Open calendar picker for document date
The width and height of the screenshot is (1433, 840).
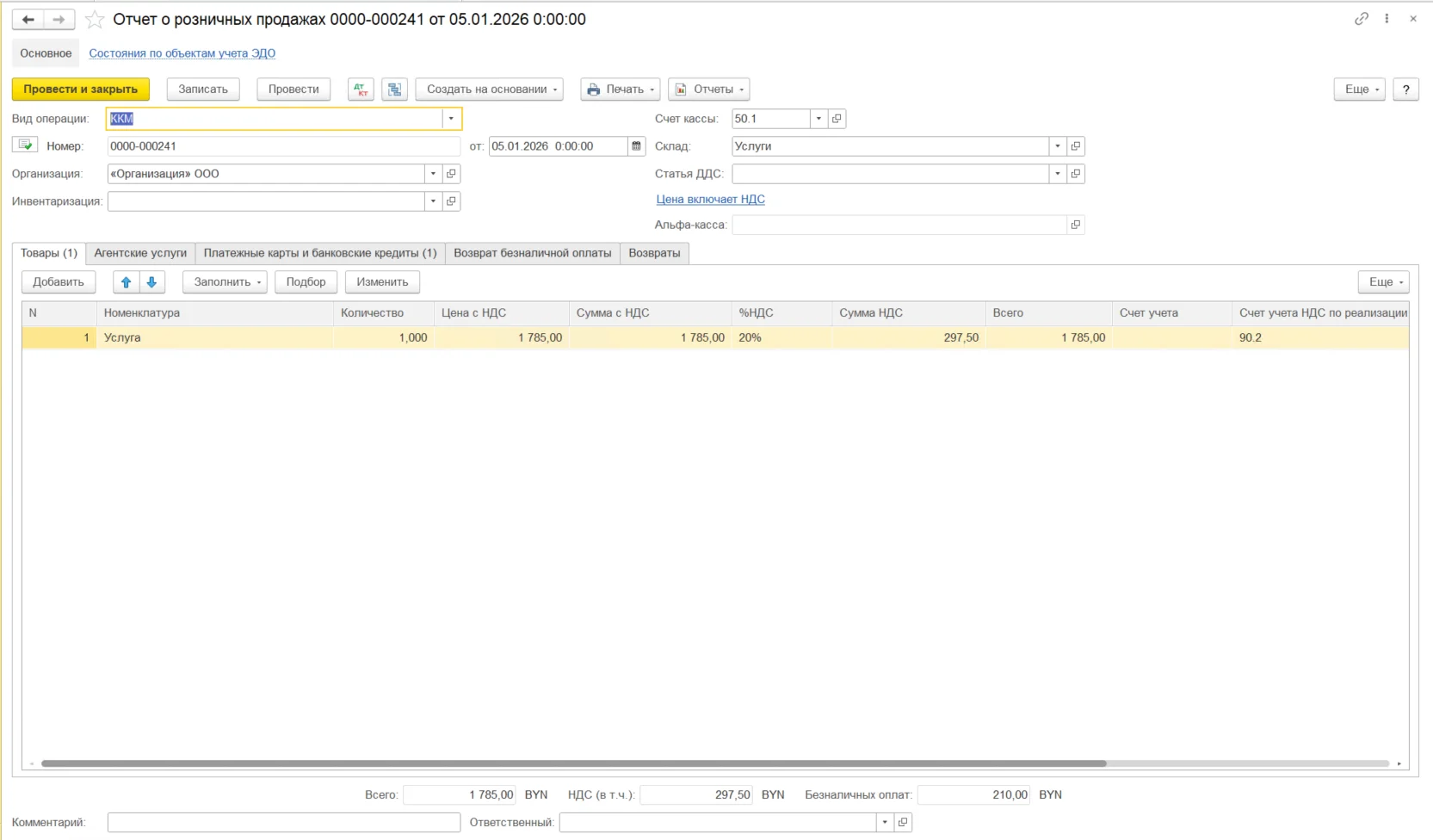(637, 146)
